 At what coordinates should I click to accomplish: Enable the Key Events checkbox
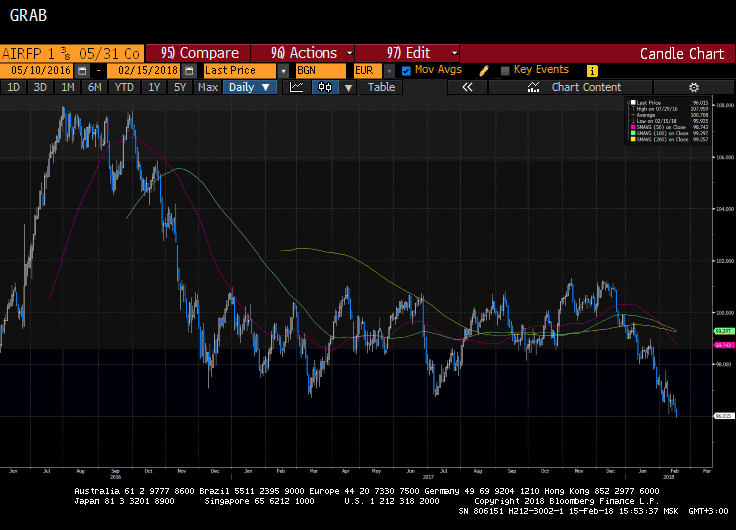tap(505, 71)
